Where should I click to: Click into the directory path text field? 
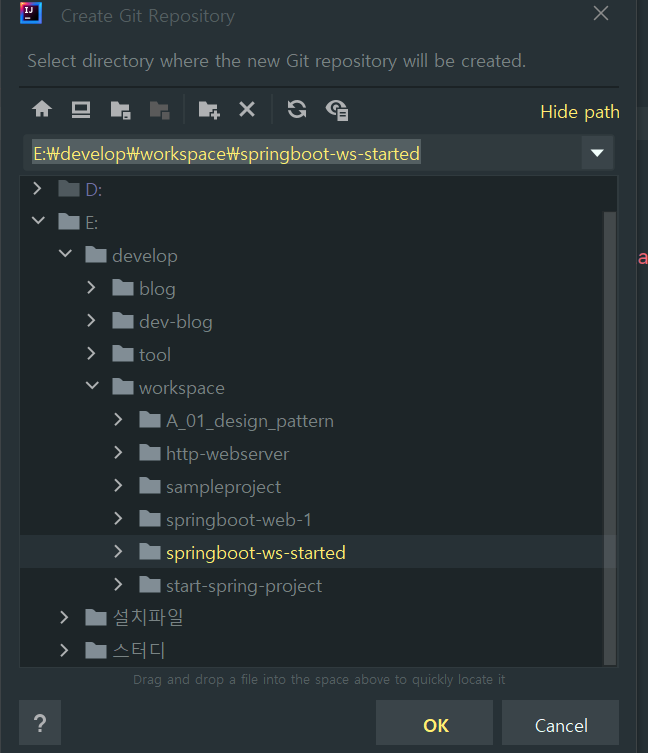[x=300, y=153]
